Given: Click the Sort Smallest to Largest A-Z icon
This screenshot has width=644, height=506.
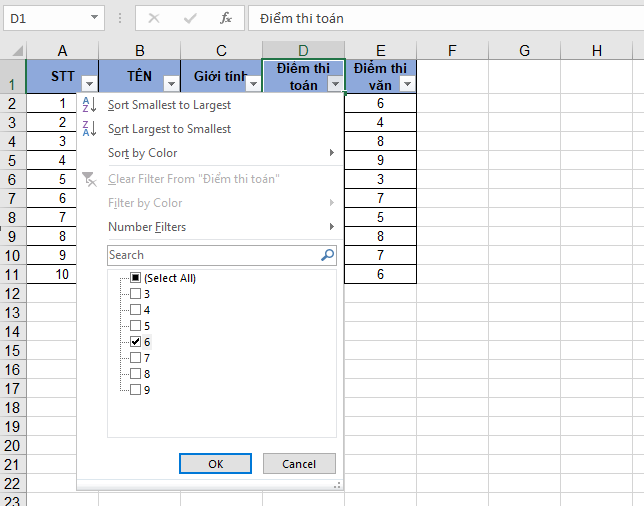Looking at the screenshot, I should pyautogui.click(x=89, y=105).
